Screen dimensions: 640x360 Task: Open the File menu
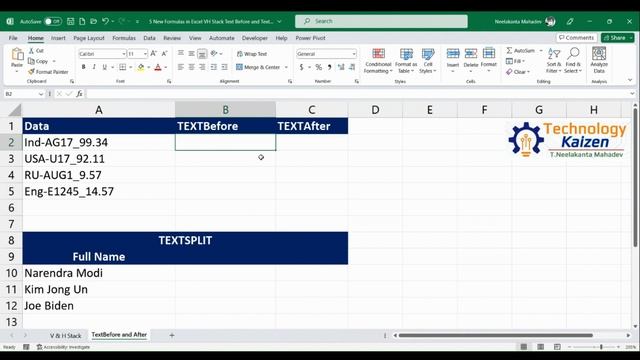[x=13, y=38]
